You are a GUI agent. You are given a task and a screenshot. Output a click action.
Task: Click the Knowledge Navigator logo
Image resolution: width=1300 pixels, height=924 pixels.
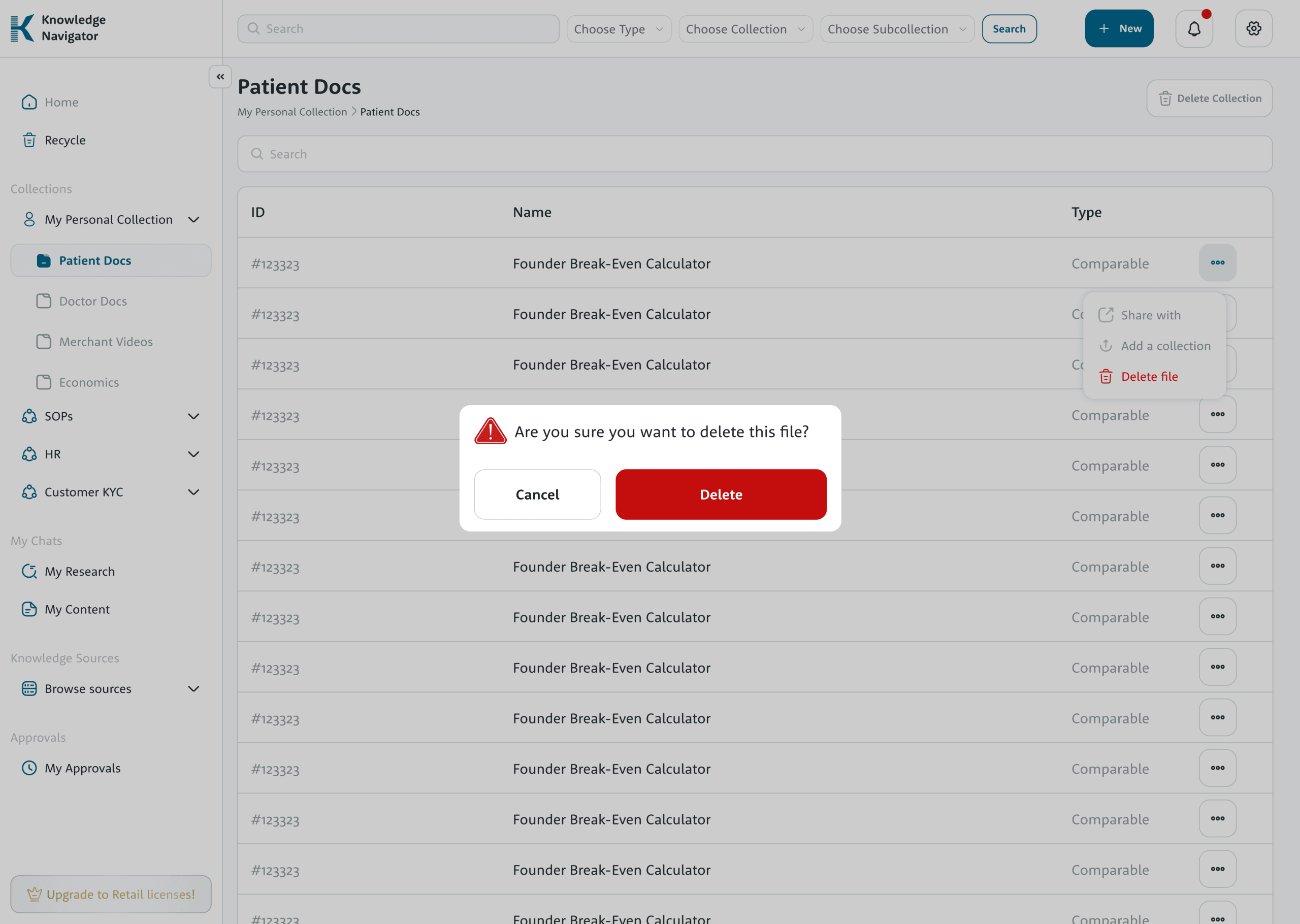[58, 28]
